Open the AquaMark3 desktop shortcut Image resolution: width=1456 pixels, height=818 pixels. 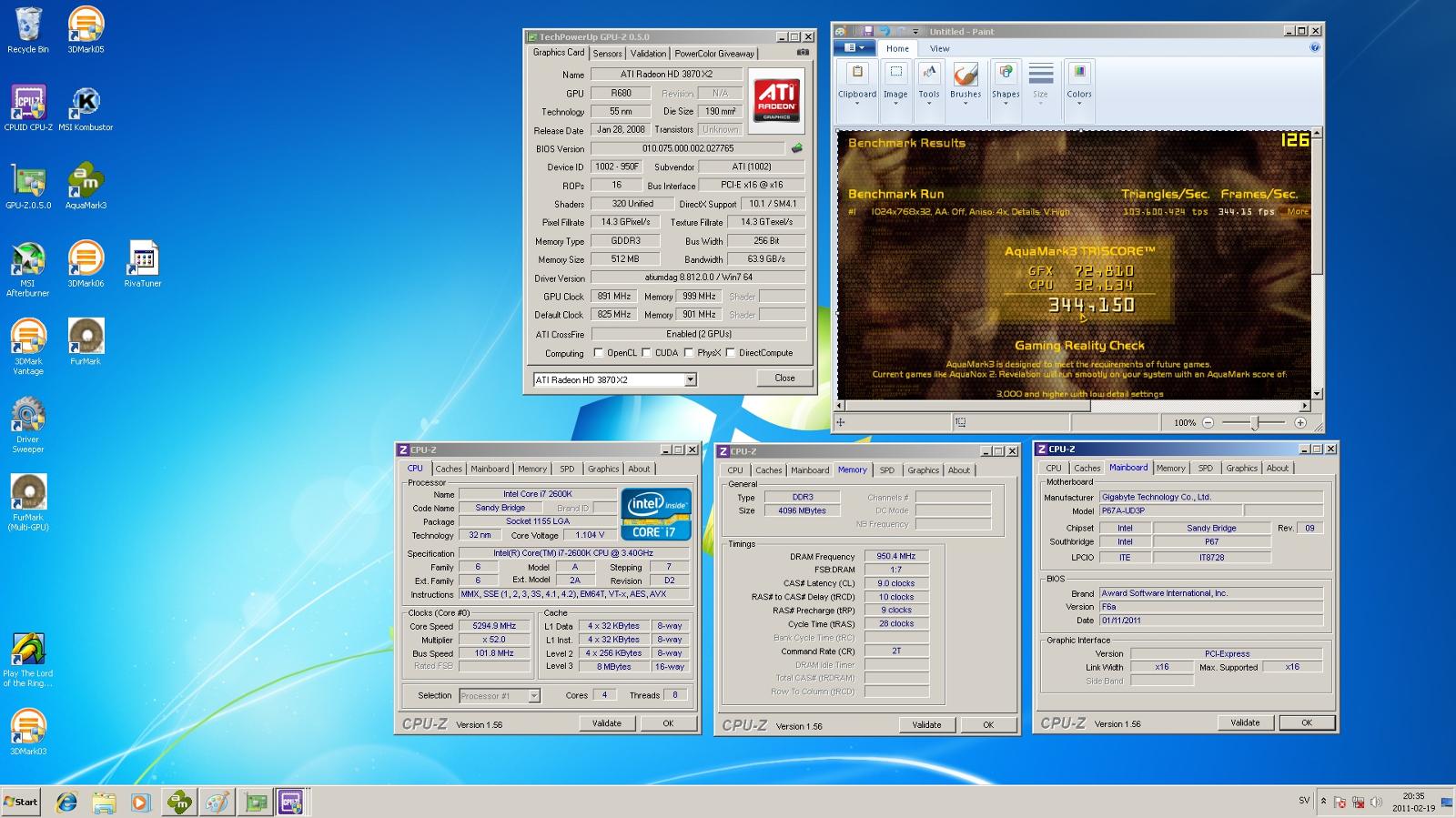click(86, 187)
